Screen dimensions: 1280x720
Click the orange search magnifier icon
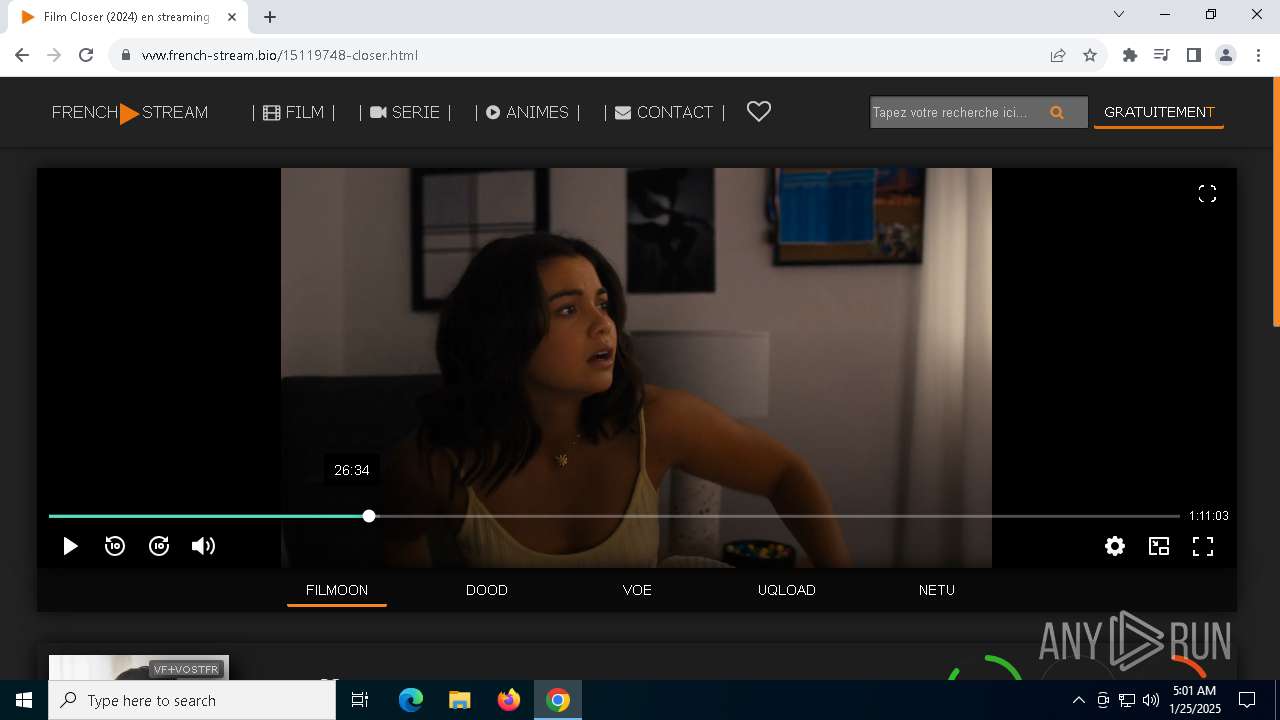pyautogui.click(x=1057, y=112)
